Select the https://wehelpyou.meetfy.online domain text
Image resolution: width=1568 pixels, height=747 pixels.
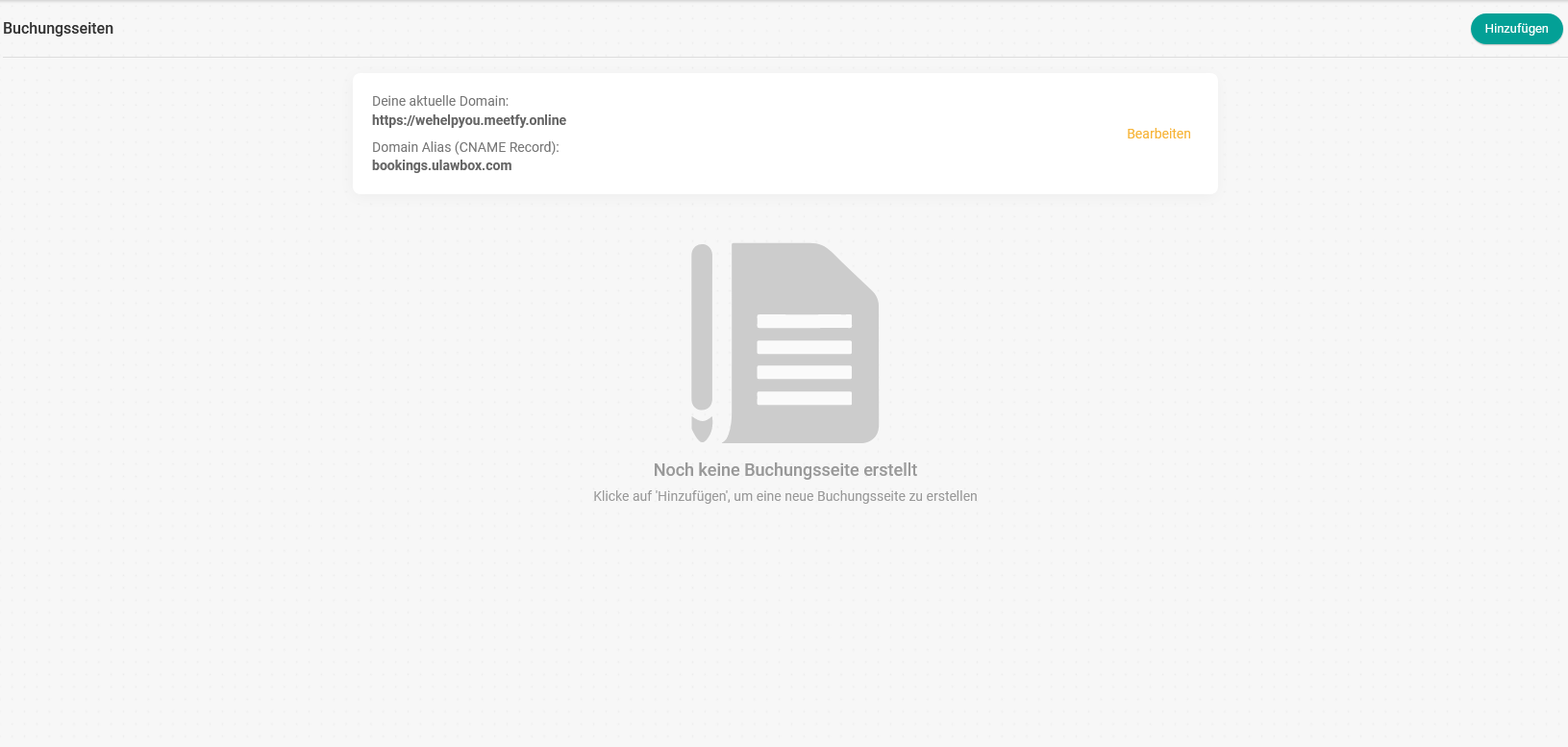(x=469, y=120)
